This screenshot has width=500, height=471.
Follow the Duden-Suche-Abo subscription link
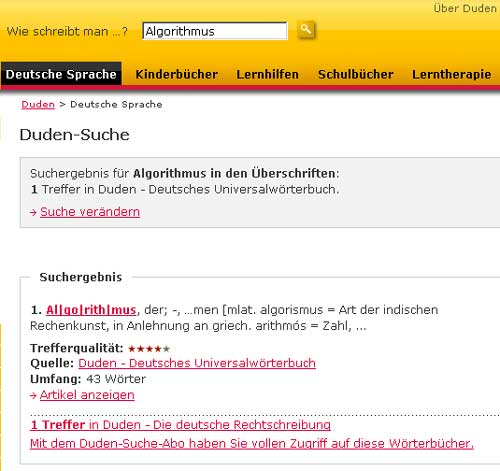[x=252, y=443]
